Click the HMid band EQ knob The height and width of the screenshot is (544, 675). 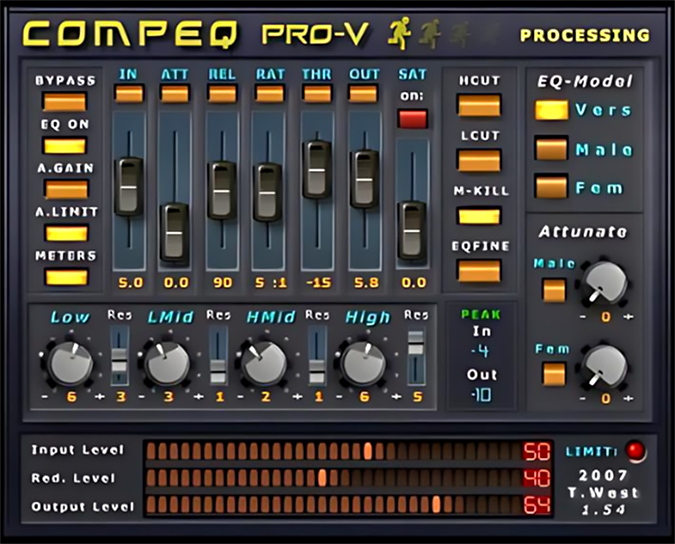265,364
